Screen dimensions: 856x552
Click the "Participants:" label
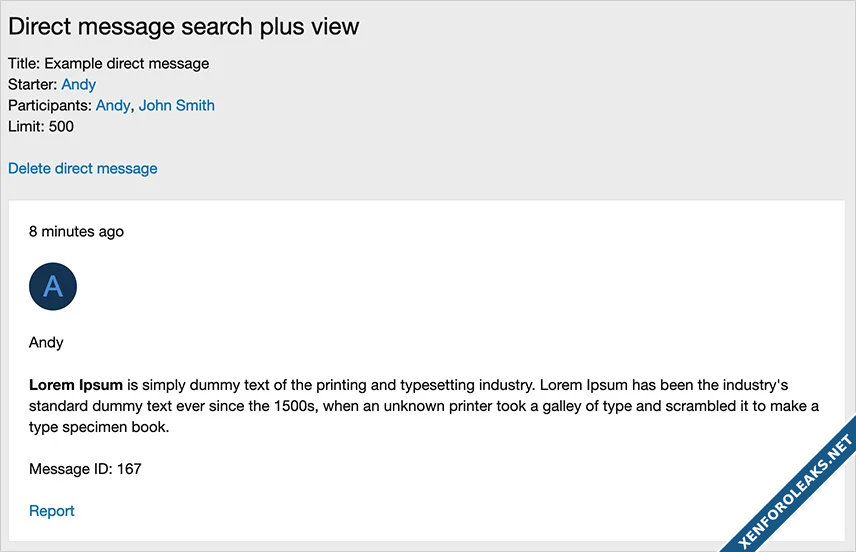(x=50, y=105)
